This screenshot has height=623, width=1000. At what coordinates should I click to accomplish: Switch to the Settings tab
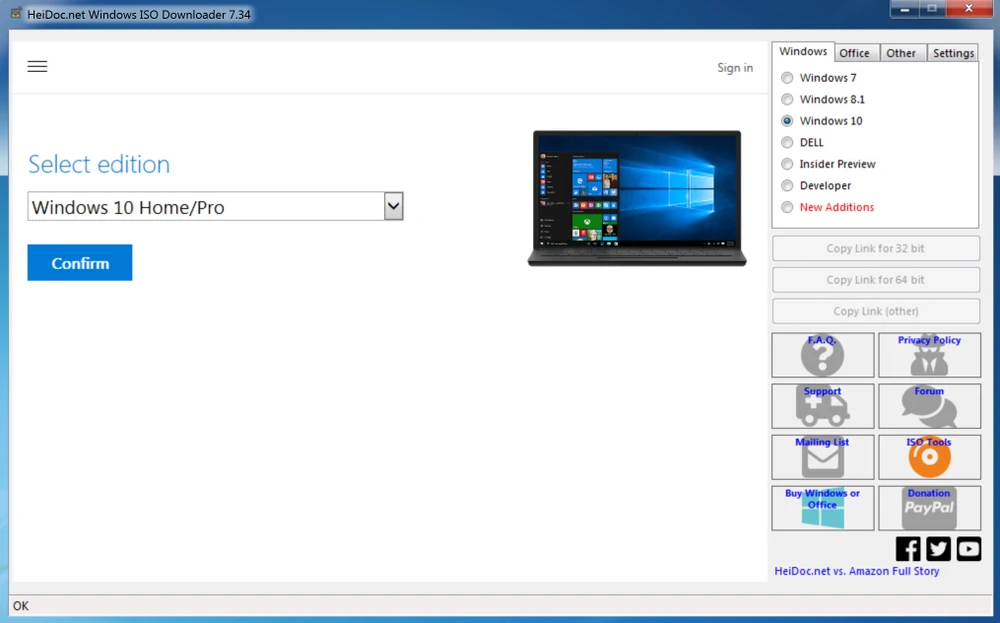pos(953,53)
